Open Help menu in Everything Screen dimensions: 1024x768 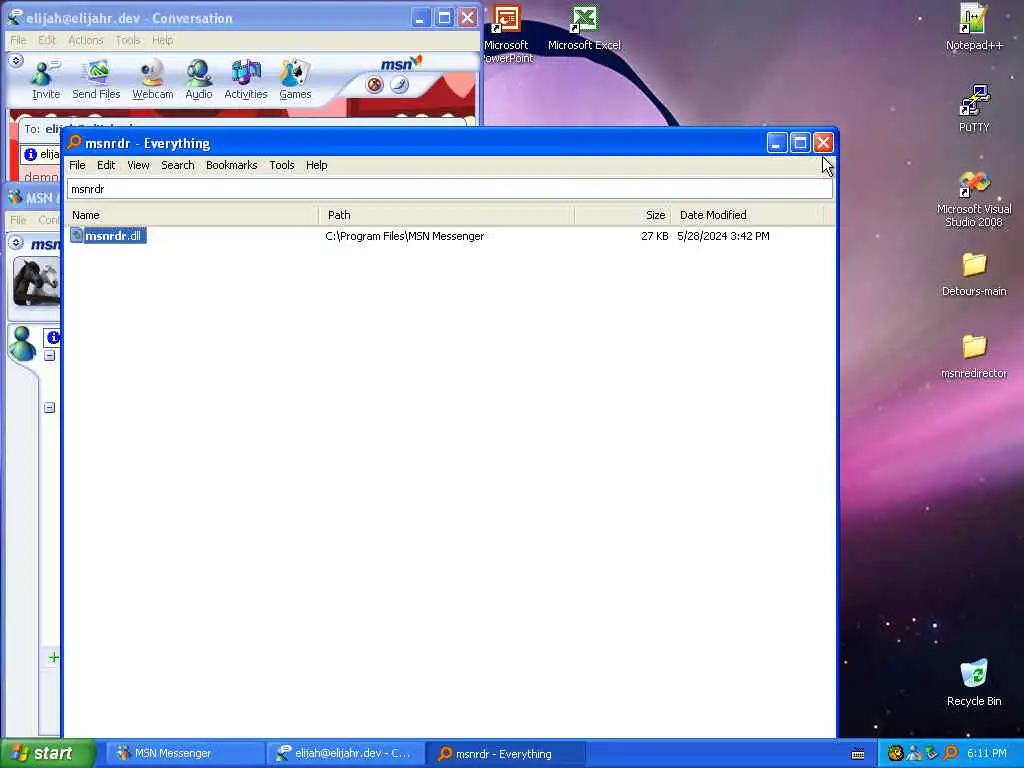(x=316, y=165)
